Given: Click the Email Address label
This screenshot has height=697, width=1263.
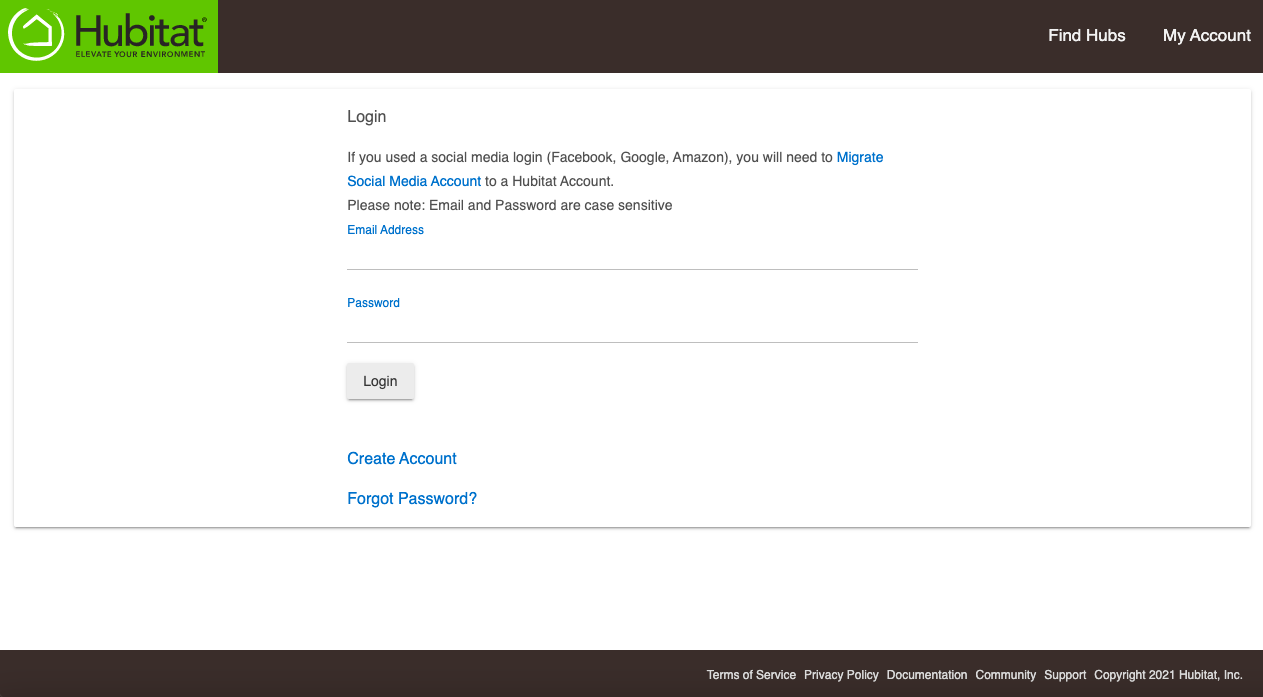Looking at the screenshot, I should [385, 229].
